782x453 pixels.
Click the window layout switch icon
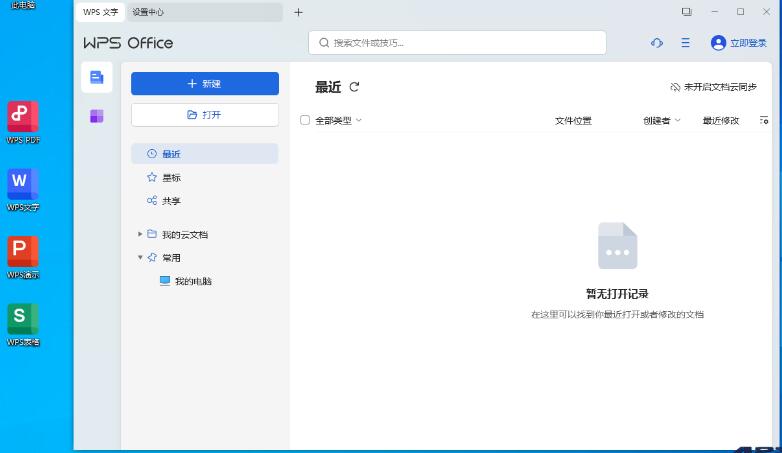pos(687,12)
